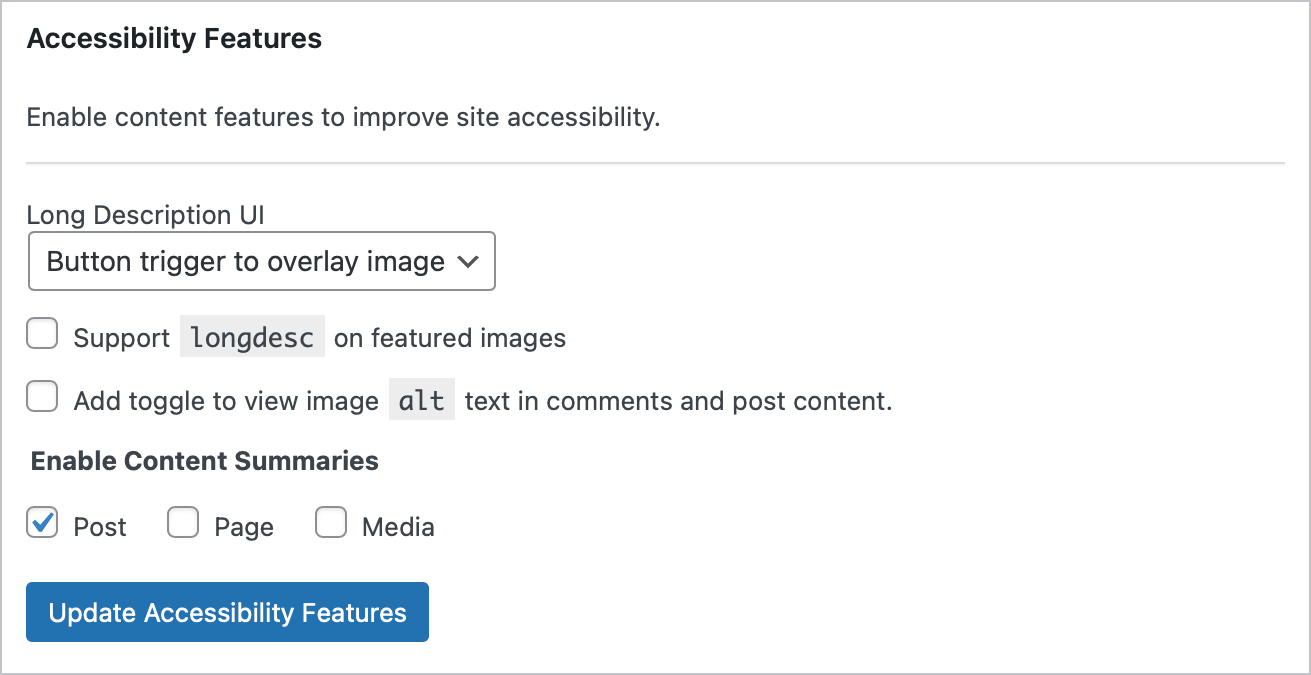Viewport: 1311px width, 675px height.
Task: Click the longdesc code label
Action: pos(252,336)
